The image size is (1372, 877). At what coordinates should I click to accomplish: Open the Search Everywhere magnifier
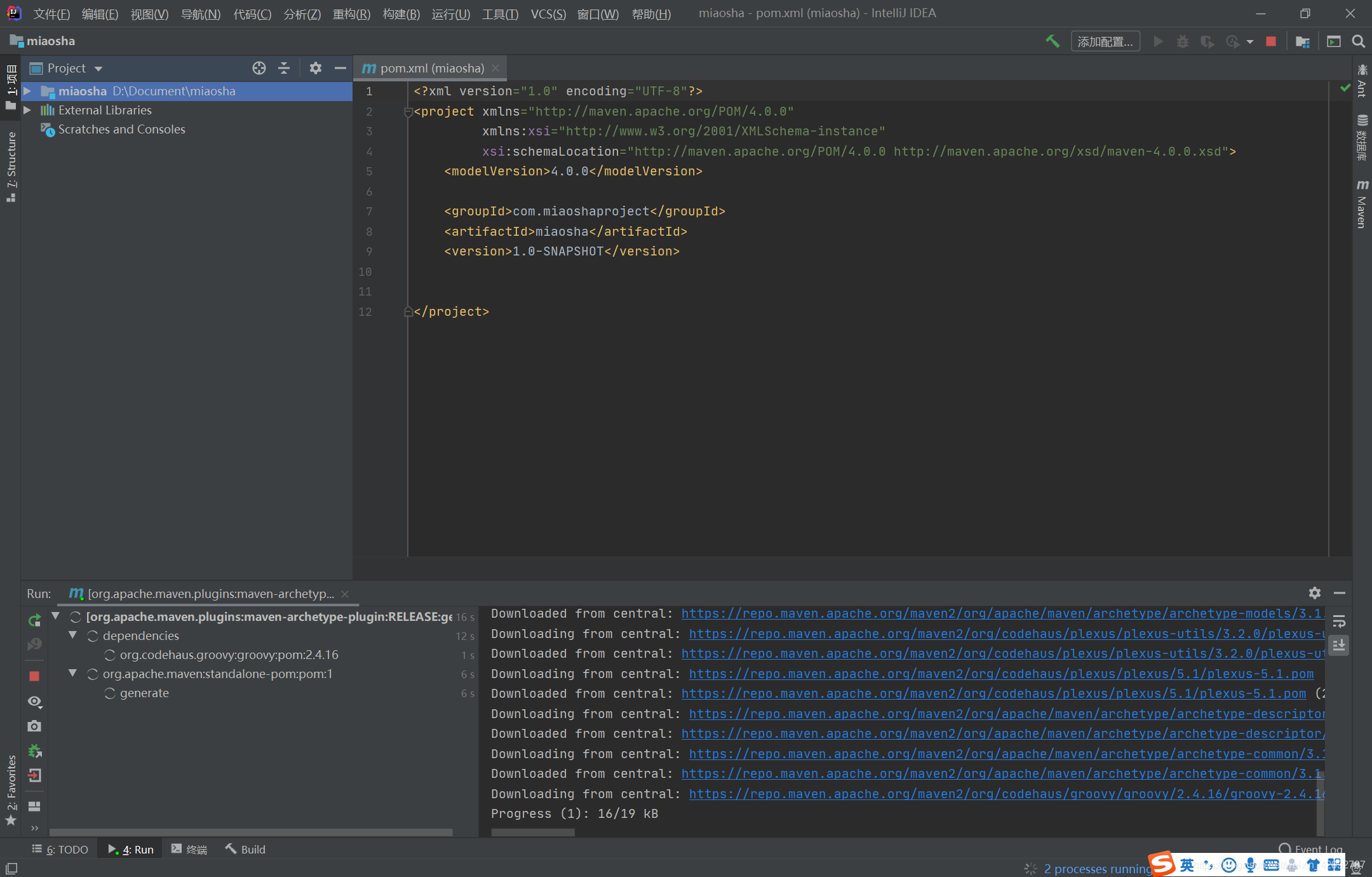pos(1358,41)
